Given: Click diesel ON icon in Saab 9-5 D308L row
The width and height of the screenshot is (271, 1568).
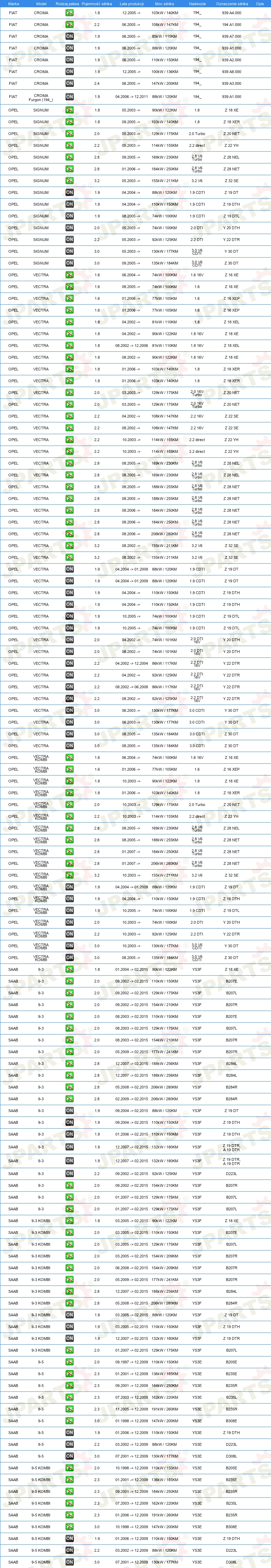Looking at the screenshot, I should pyautogui.click(x=69, y=1456).
